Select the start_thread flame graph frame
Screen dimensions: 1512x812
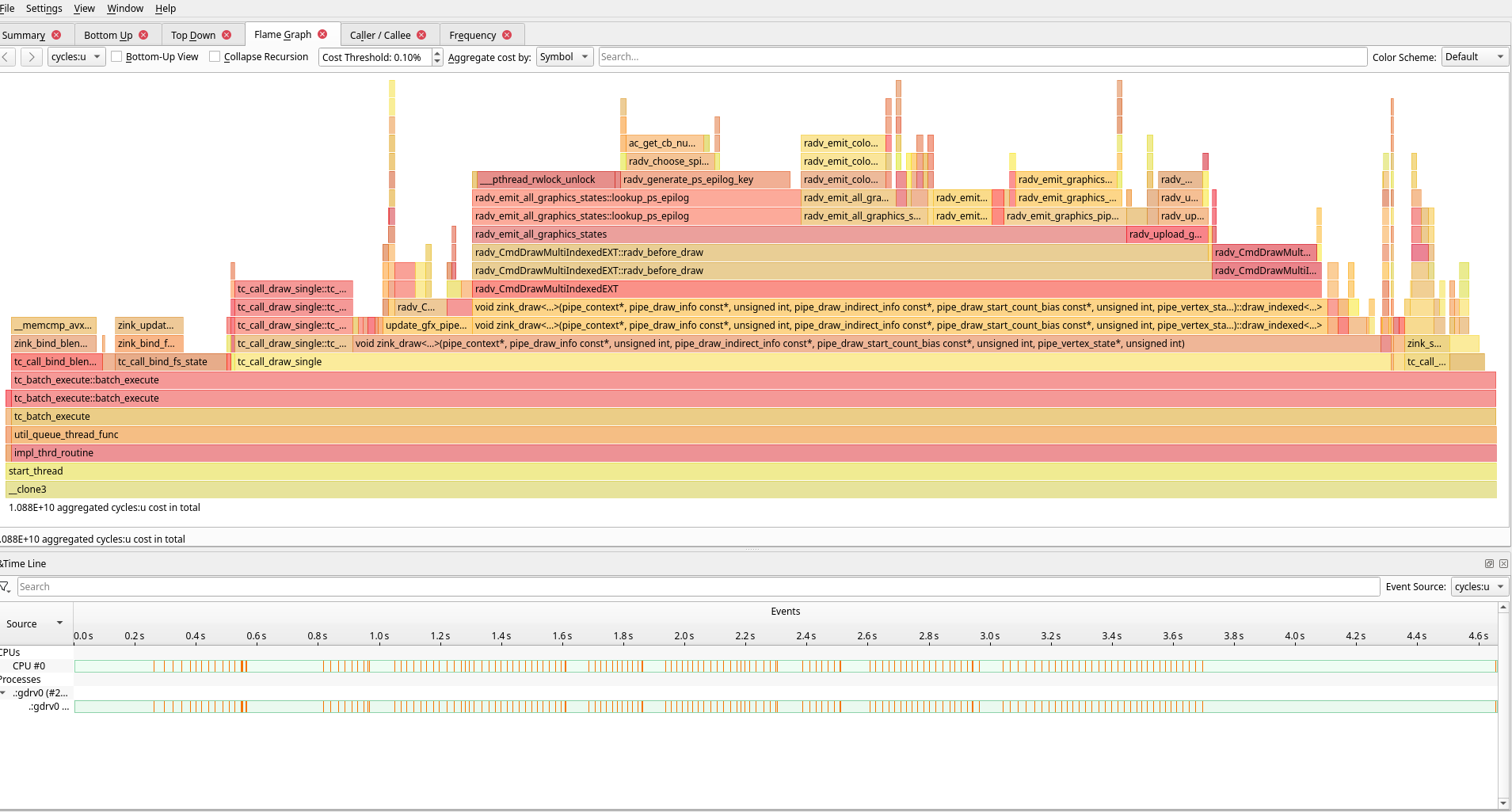(x=751, y=471)
